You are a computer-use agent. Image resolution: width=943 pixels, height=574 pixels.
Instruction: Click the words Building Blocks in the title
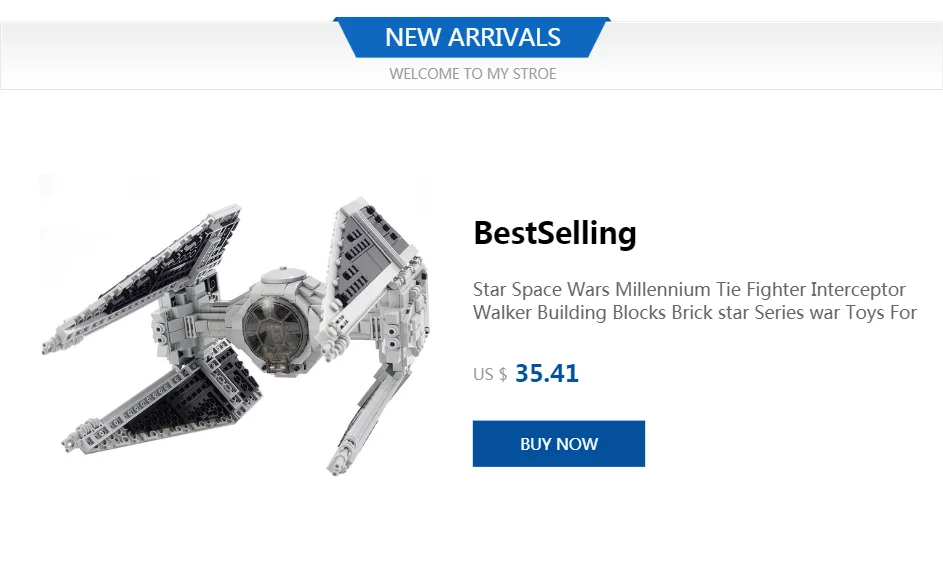point(592,313)
